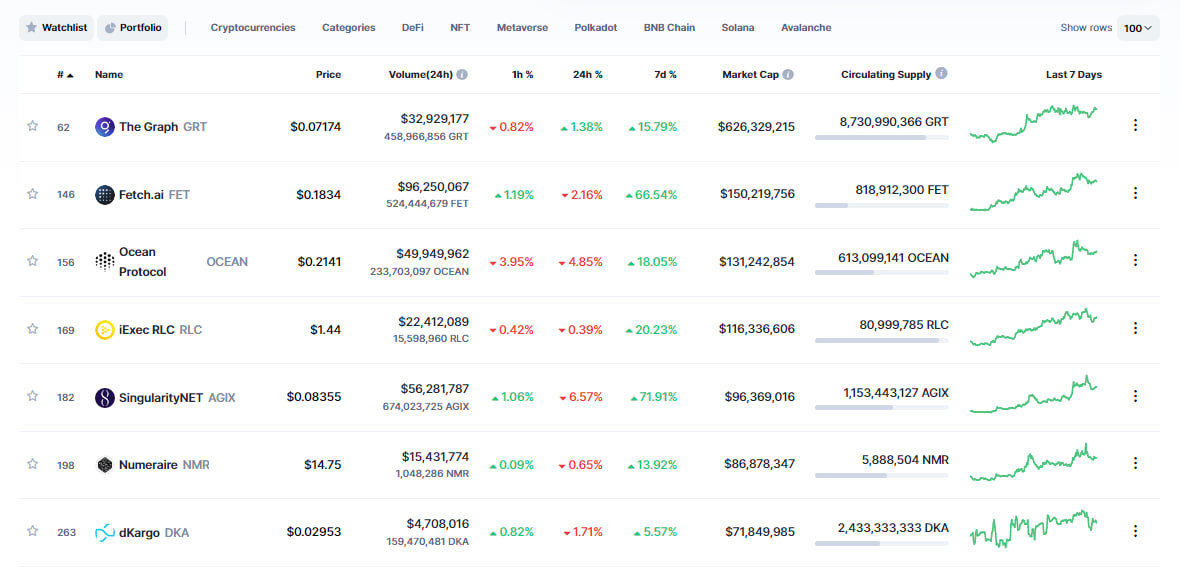This screenshot has width=1180, height=573.
Task: Open the Portfolio button
Action: pyautogui.click(x=132, y=28)
